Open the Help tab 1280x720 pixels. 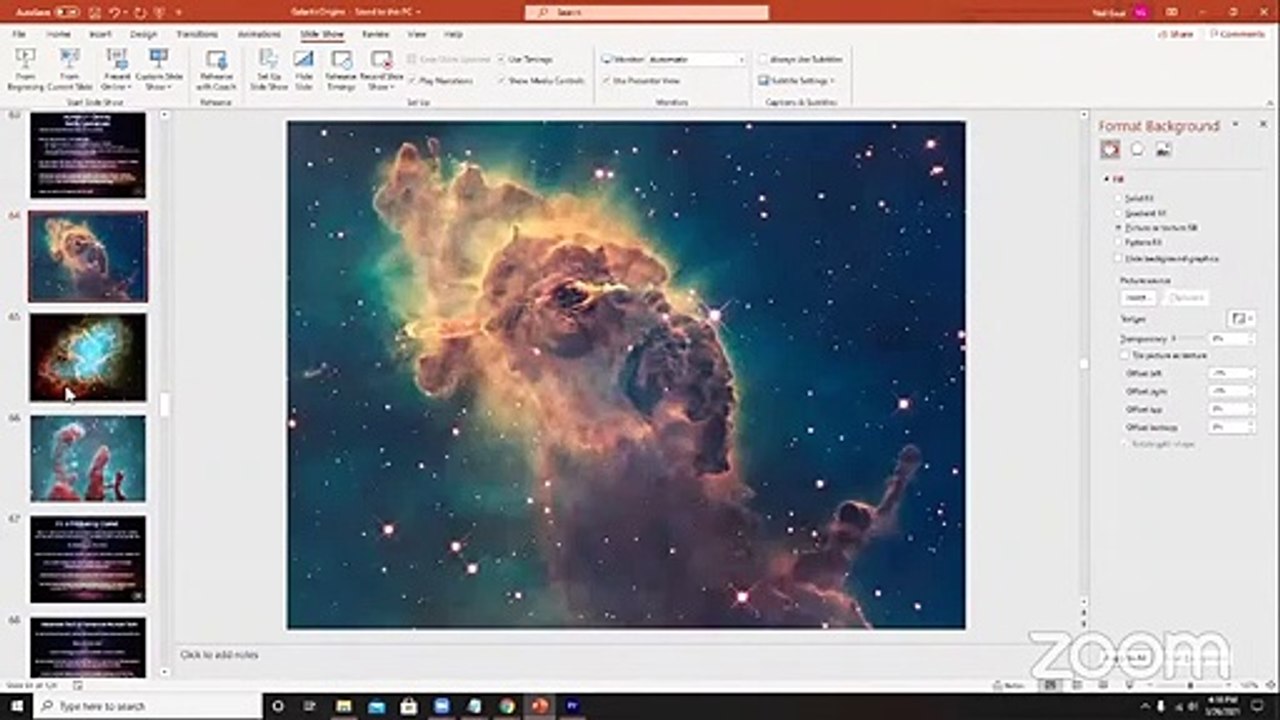point(453,34)
